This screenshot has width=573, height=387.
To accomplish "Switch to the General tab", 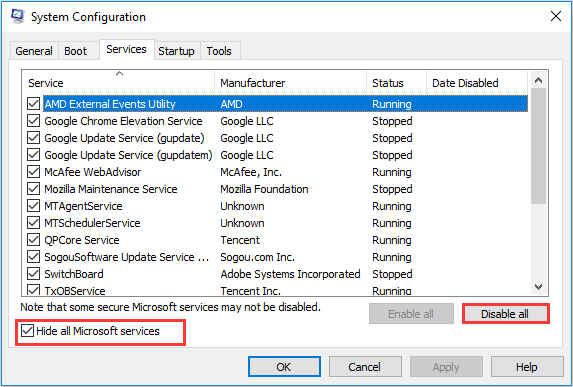I will point(34,51).
